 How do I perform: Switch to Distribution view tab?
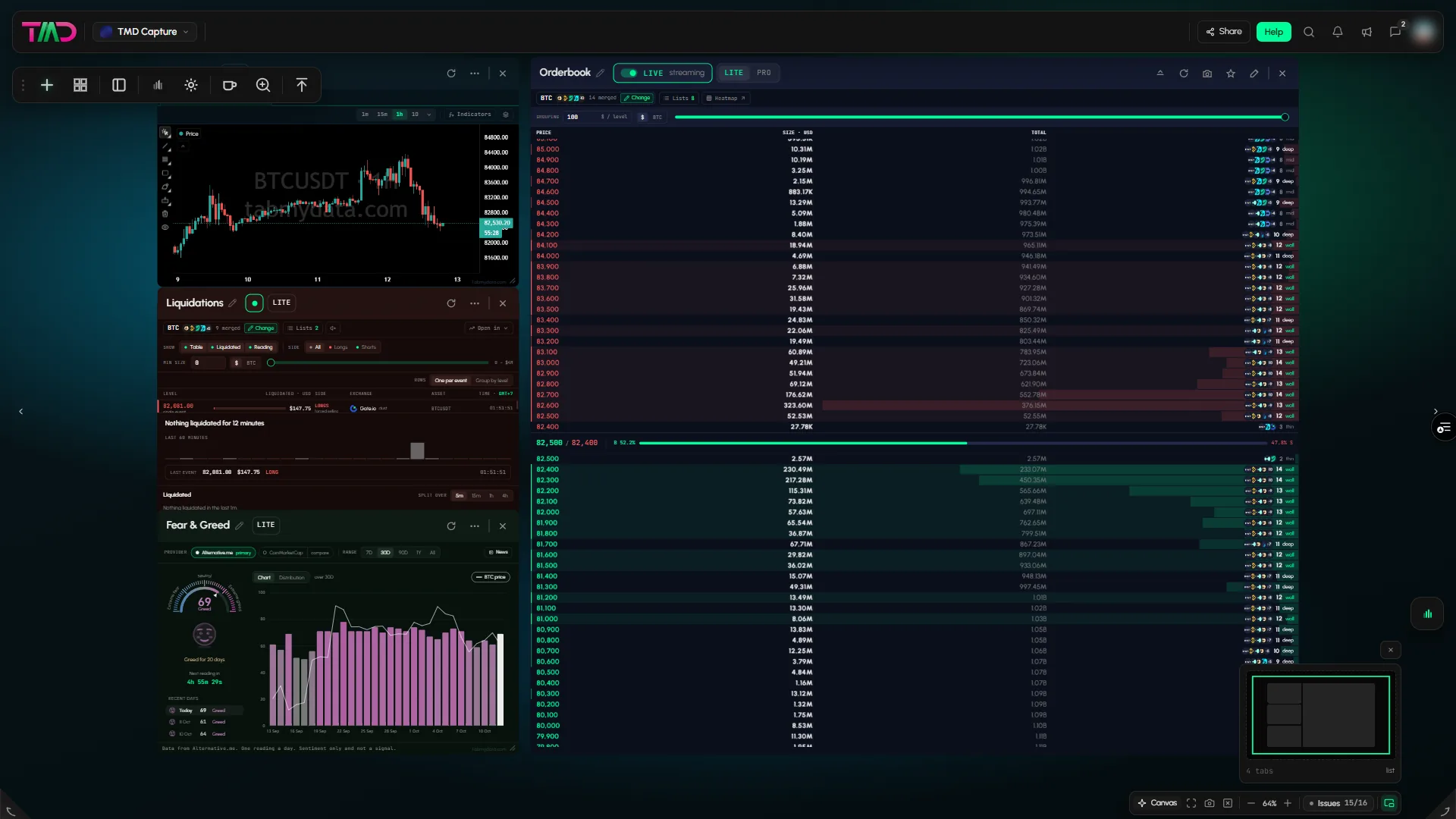pyautogui.click(x=291, y=578)
